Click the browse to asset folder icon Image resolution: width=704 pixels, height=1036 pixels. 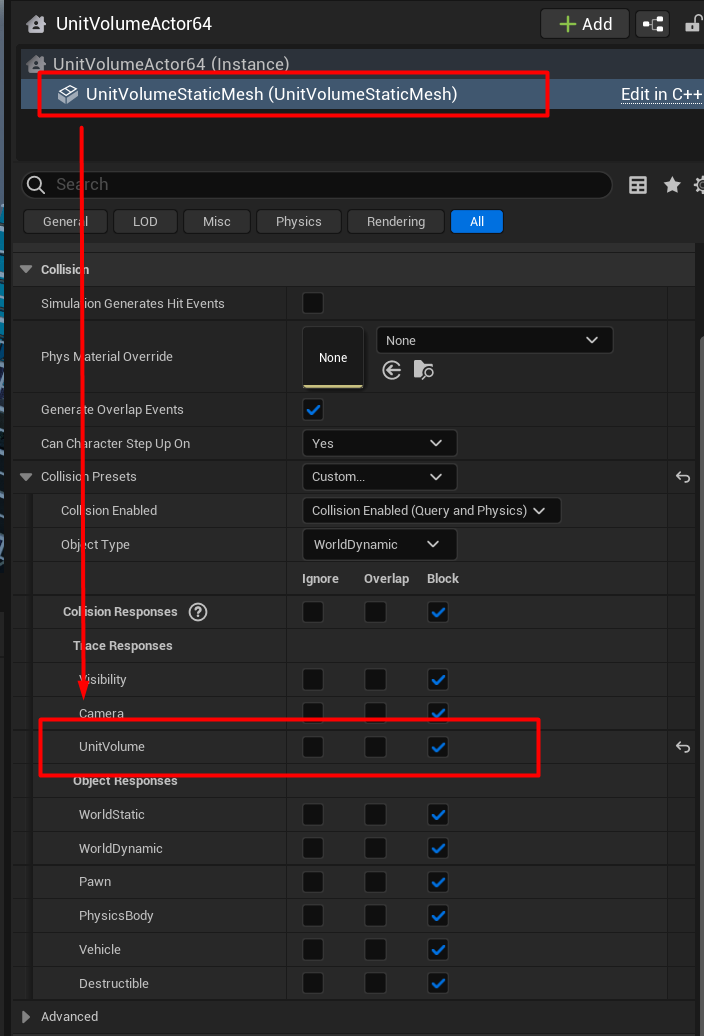point(424,371)
